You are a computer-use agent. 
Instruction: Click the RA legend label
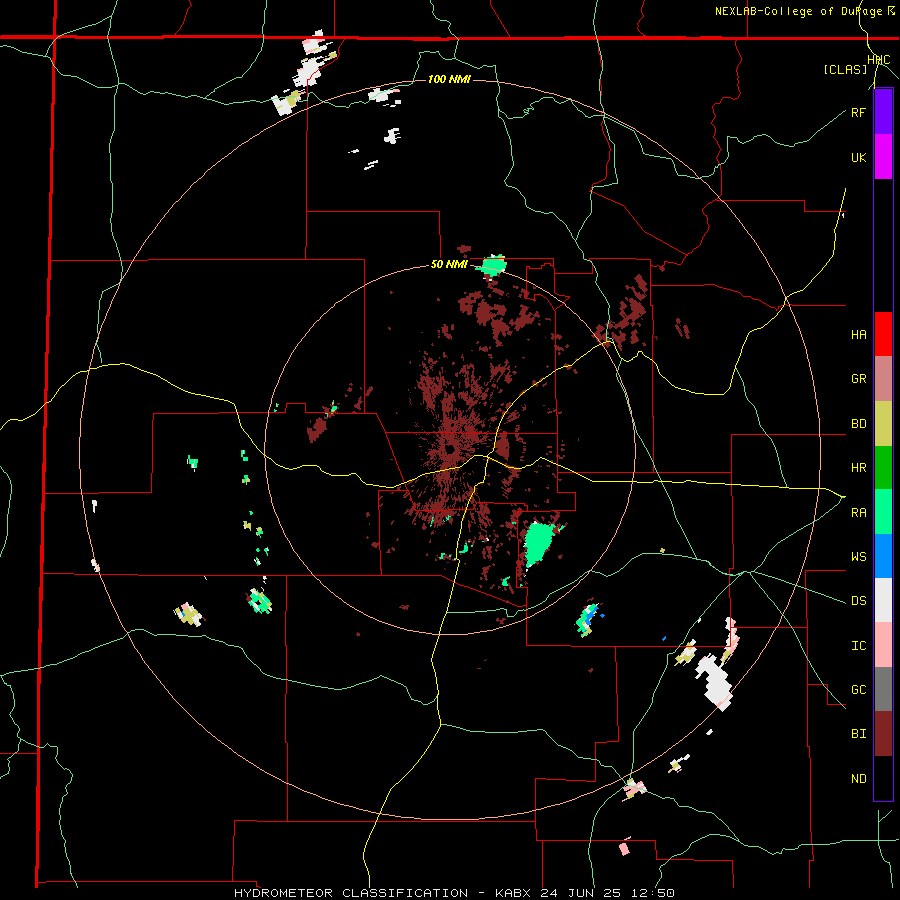(858, 512)
